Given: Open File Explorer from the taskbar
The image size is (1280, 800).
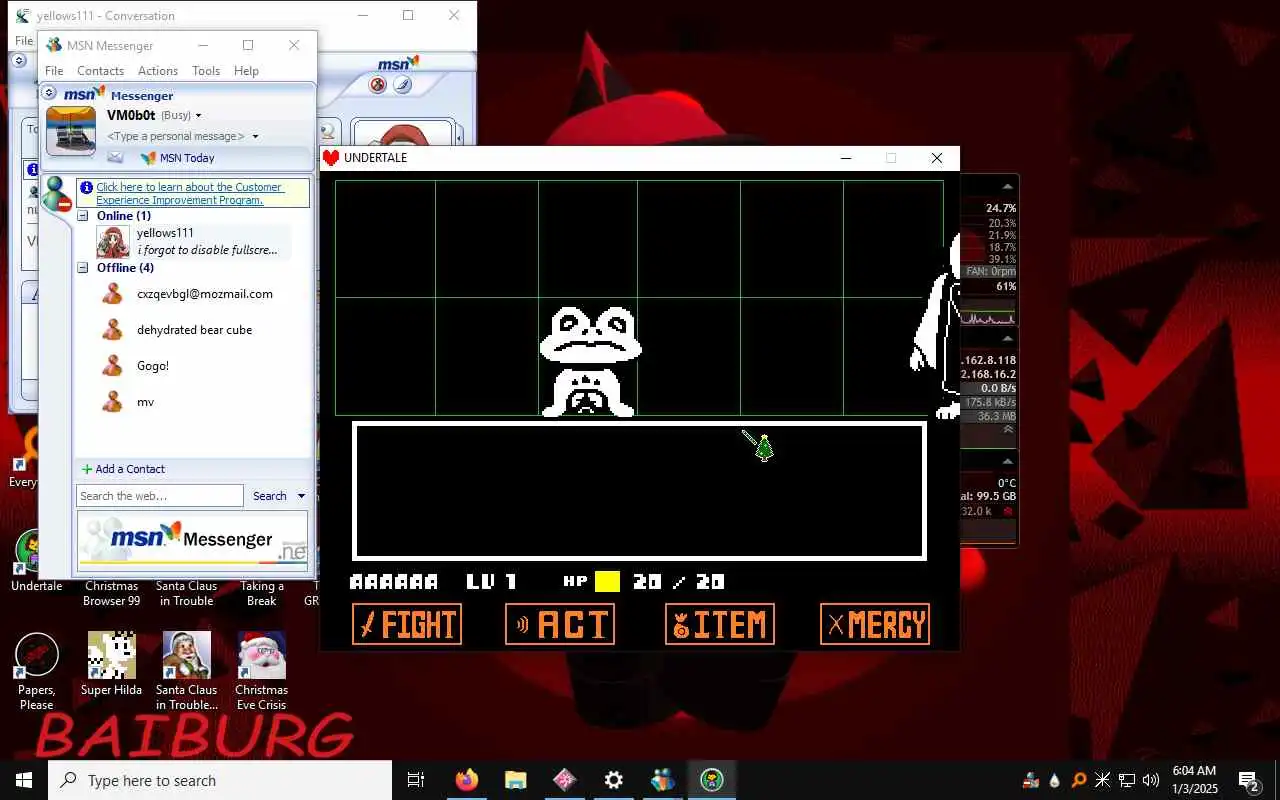Looking at the screenshot, I should [x=516, y=780].
